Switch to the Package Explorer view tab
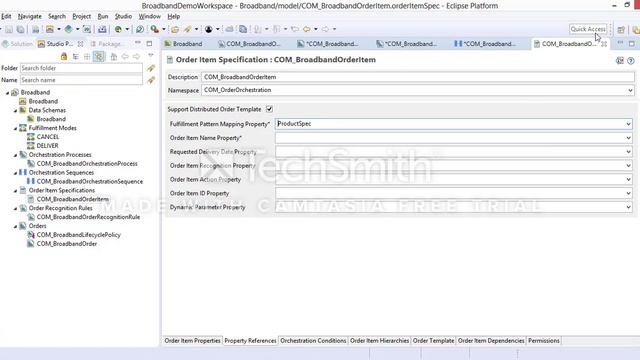 pyautogui.click(x=107, y=44)
